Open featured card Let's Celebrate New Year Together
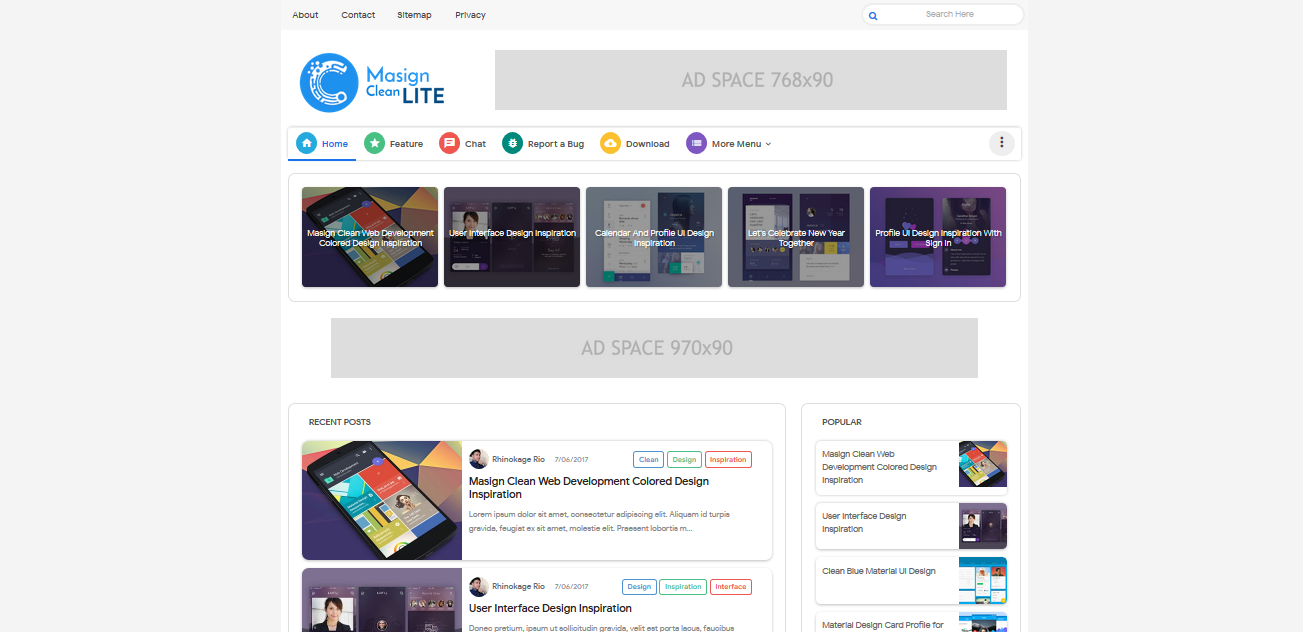The height and width of the screenshot is (632, 1303). point(796,237)
